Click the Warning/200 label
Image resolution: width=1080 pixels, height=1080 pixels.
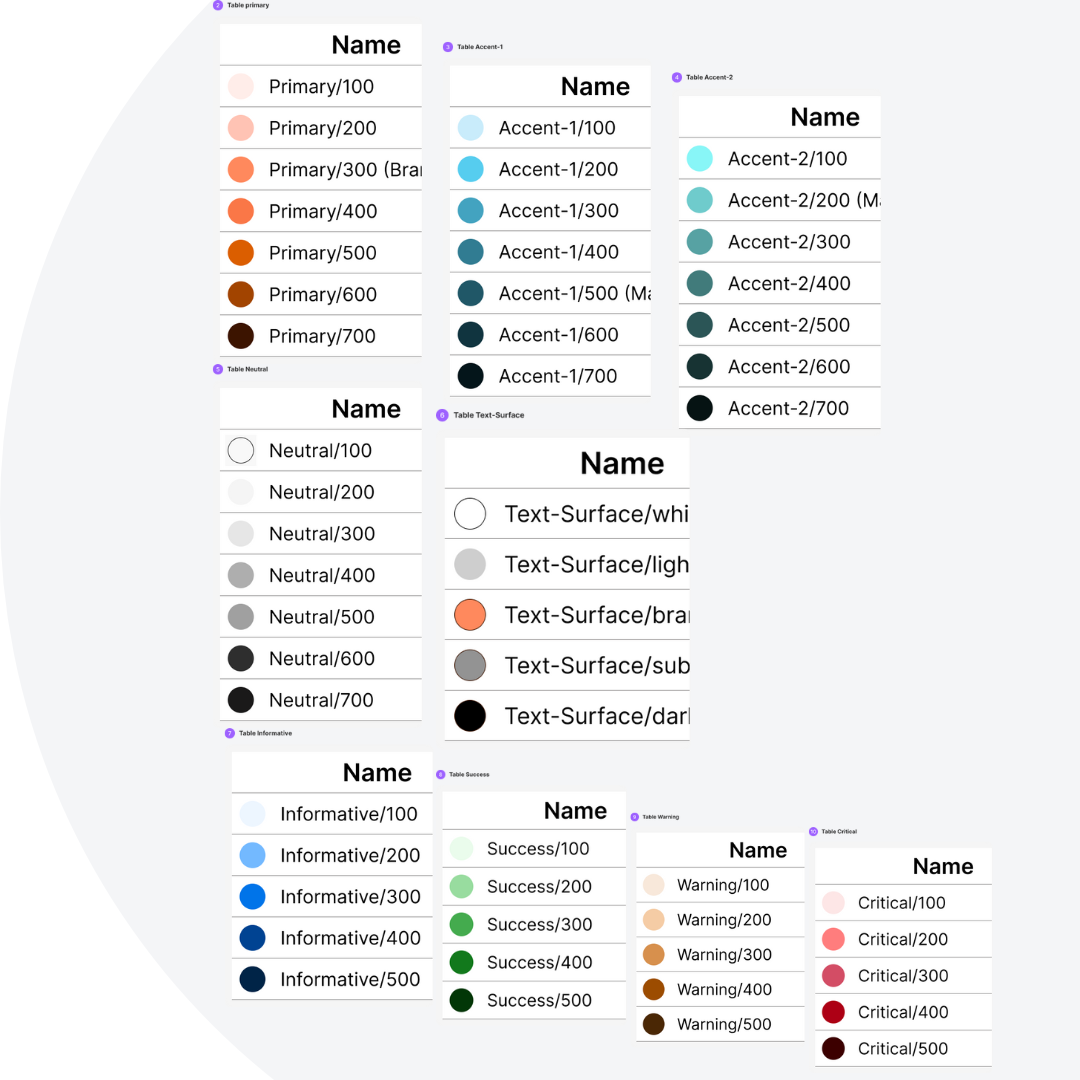click(724, 920)
